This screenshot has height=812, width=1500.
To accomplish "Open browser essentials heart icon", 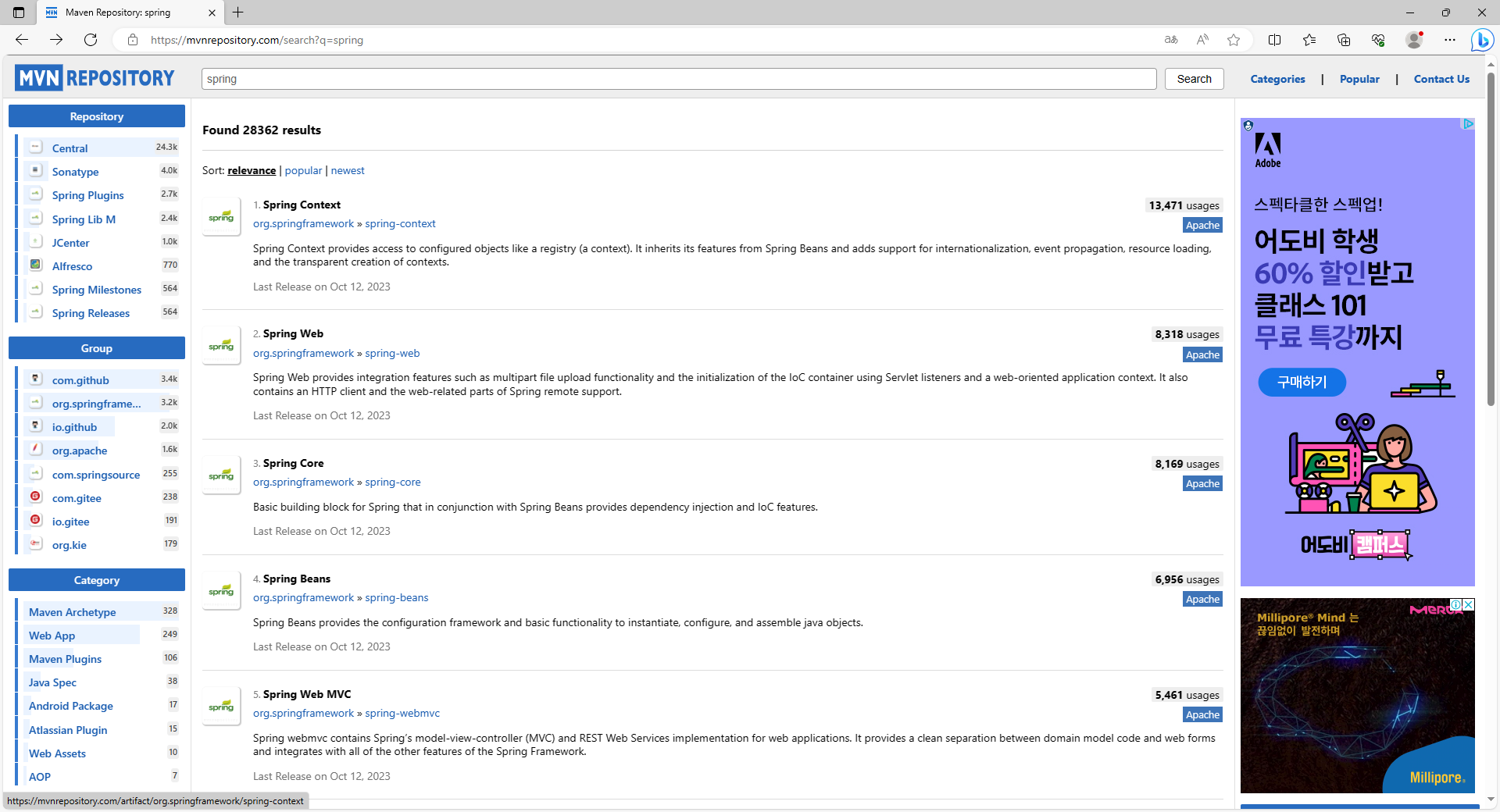I will coord(1378,40).
